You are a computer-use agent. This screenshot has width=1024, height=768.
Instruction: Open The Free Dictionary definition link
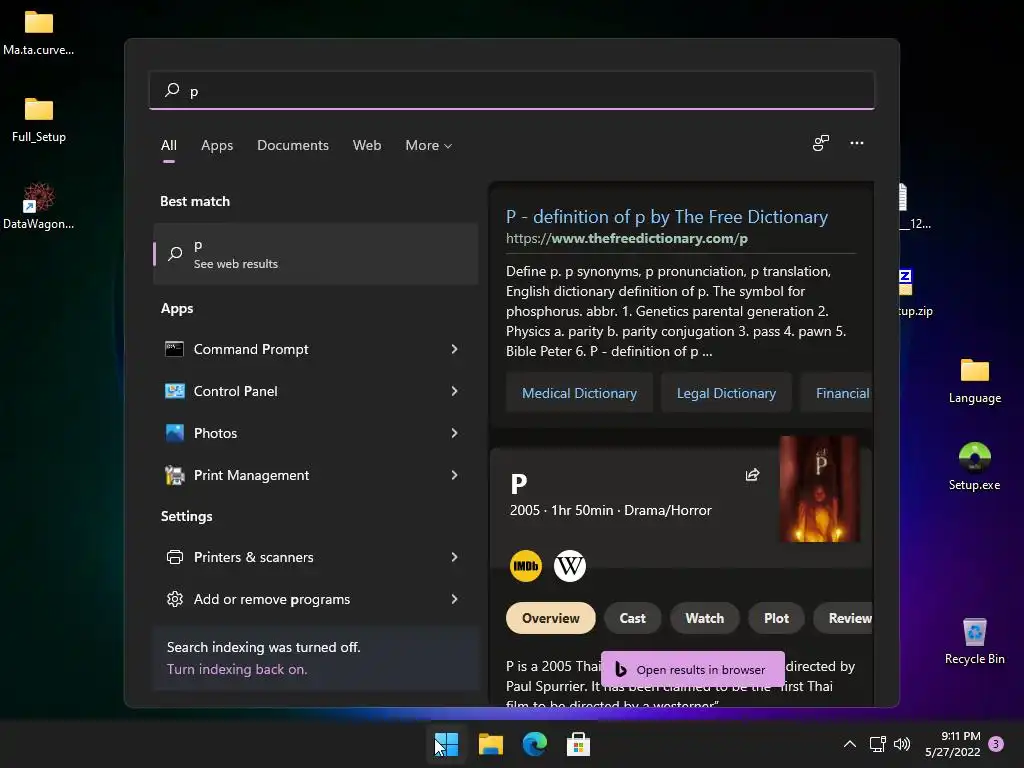(667, 217)
